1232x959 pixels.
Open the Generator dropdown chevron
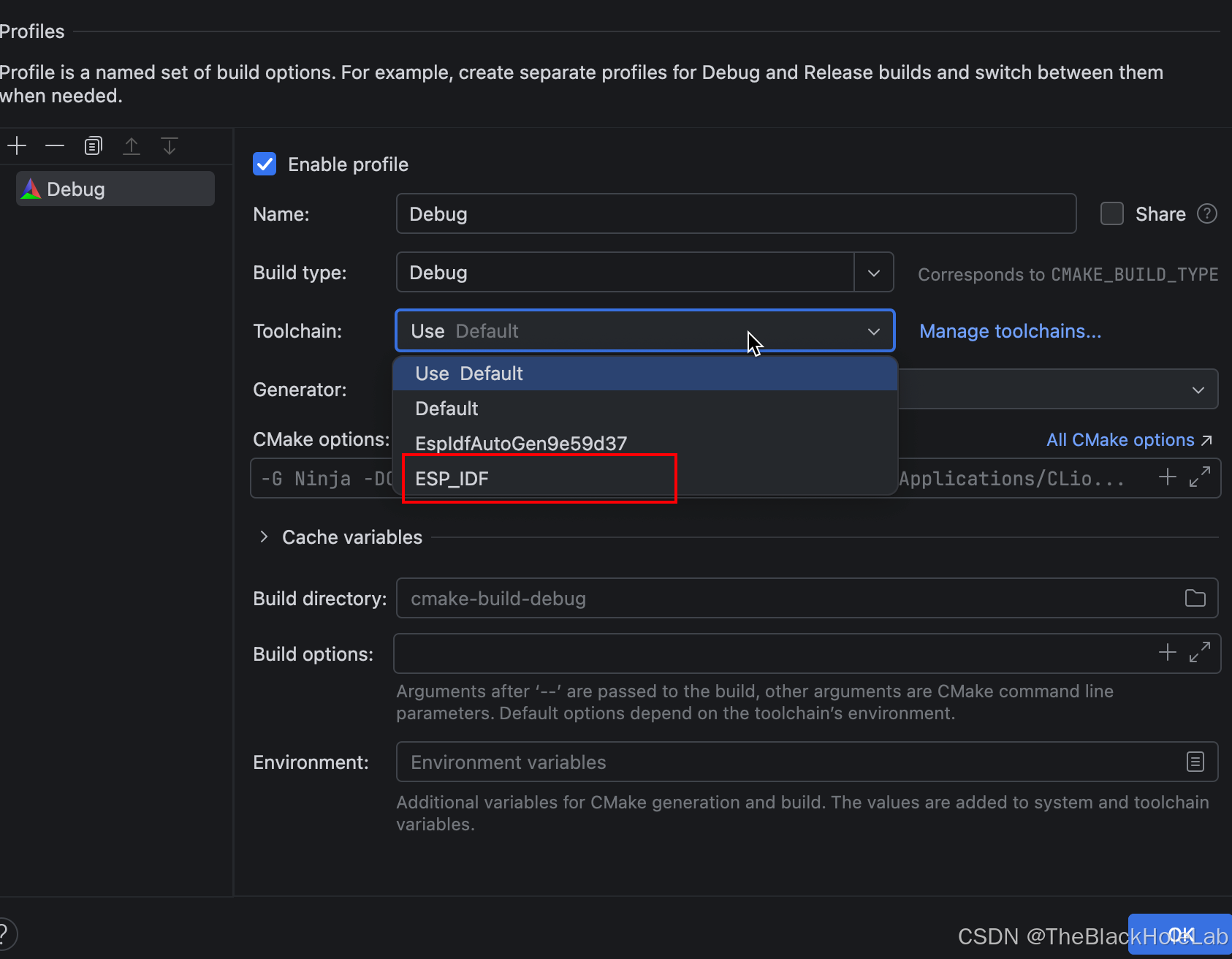tap(1198, 390)
